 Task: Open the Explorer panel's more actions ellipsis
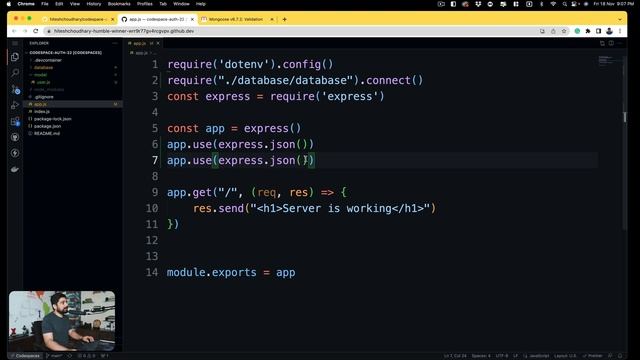point(115,43)
